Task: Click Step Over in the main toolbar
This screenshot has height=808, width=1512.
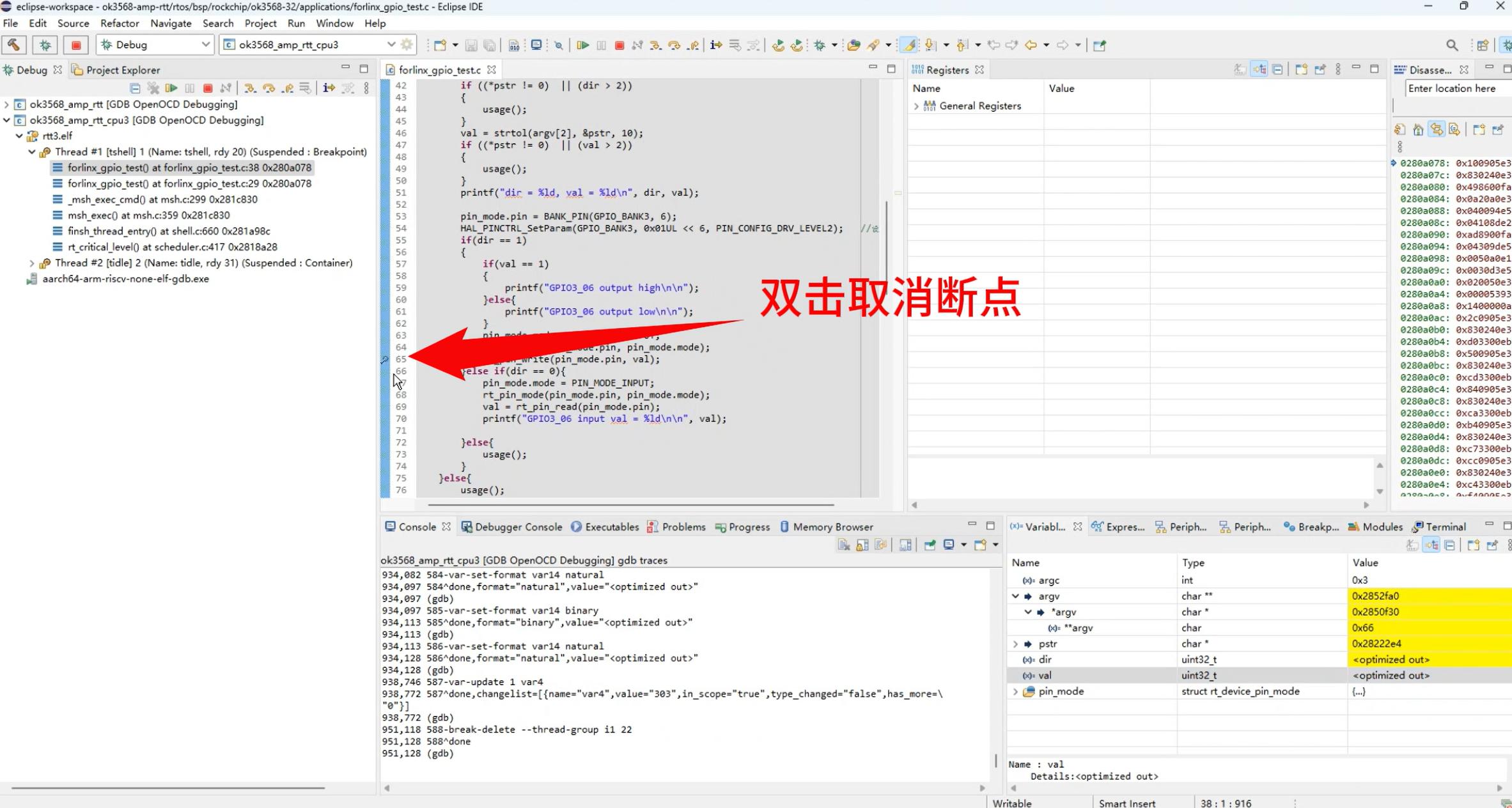Action: (x=674, y=45)
